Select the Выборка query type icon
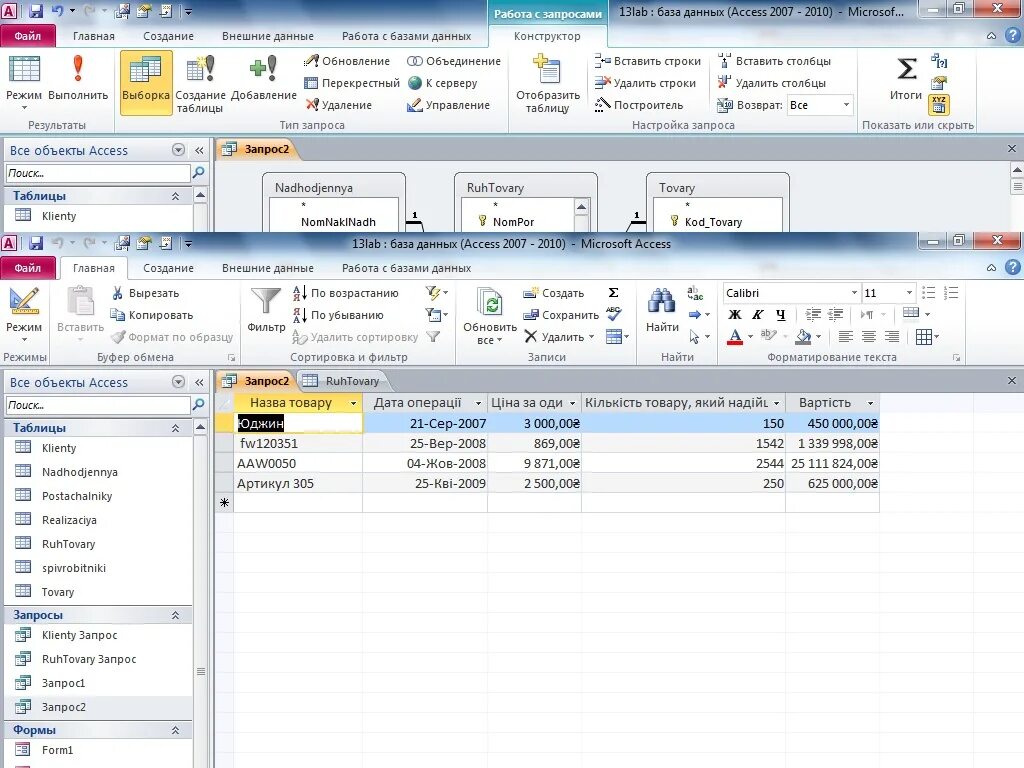The height and width of the screenshot is (768, 1024). pos(146,82)
